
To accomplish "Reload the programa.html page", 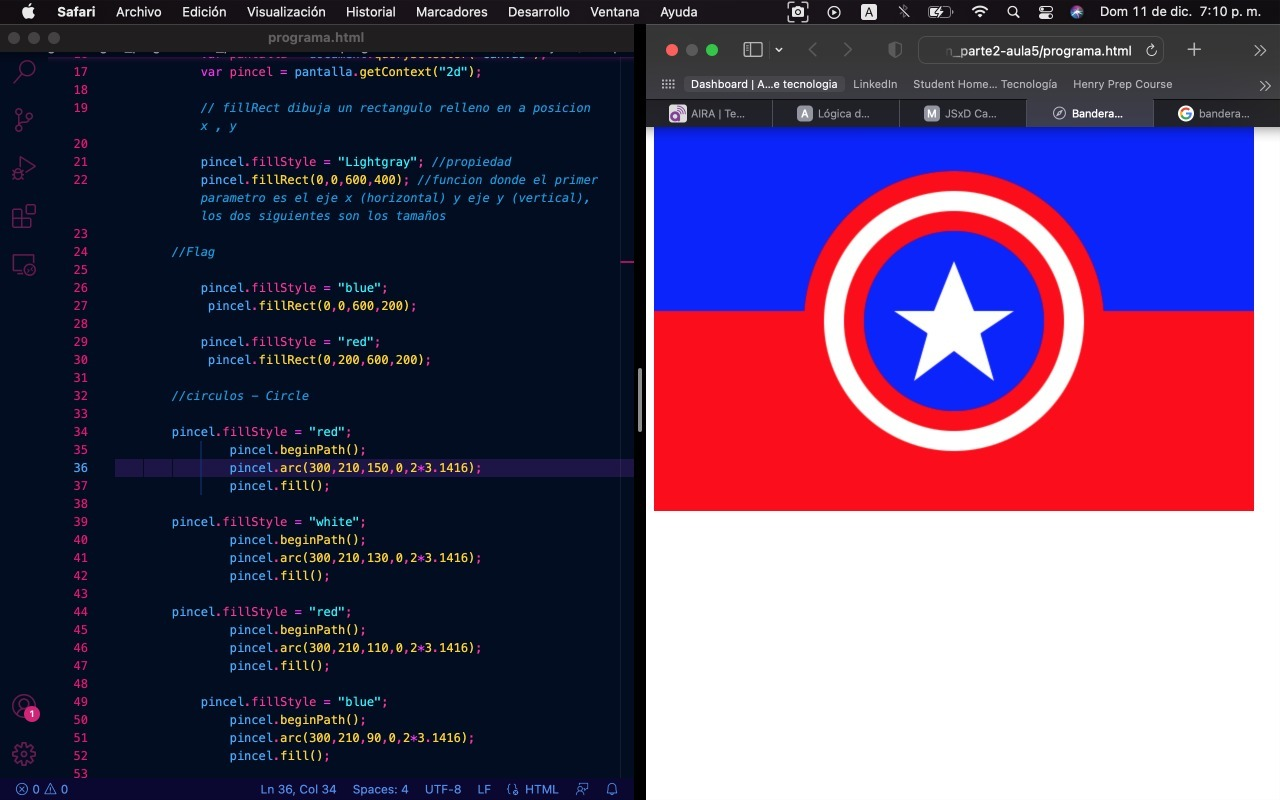I will [x=1152, y=50].
